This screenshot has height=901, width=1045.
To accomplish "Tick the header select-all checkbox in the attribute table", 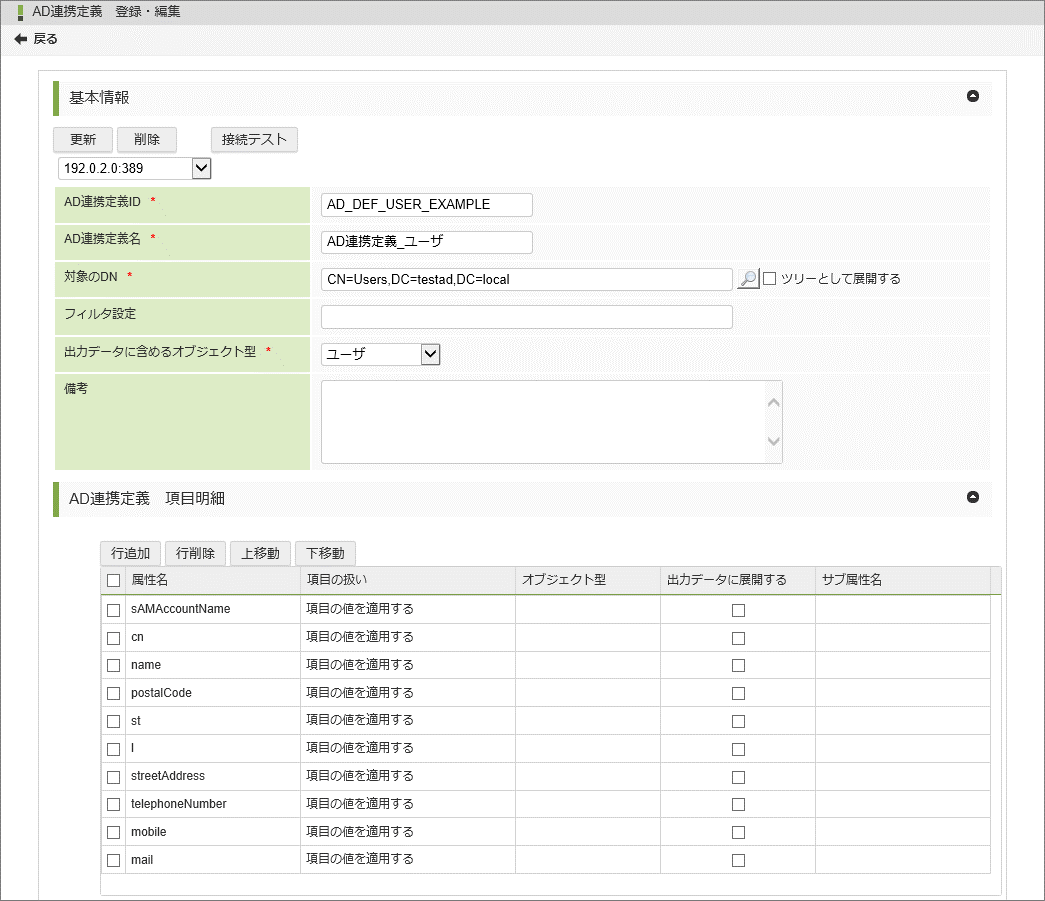I will pyautogui.click(x=114, y=581).
